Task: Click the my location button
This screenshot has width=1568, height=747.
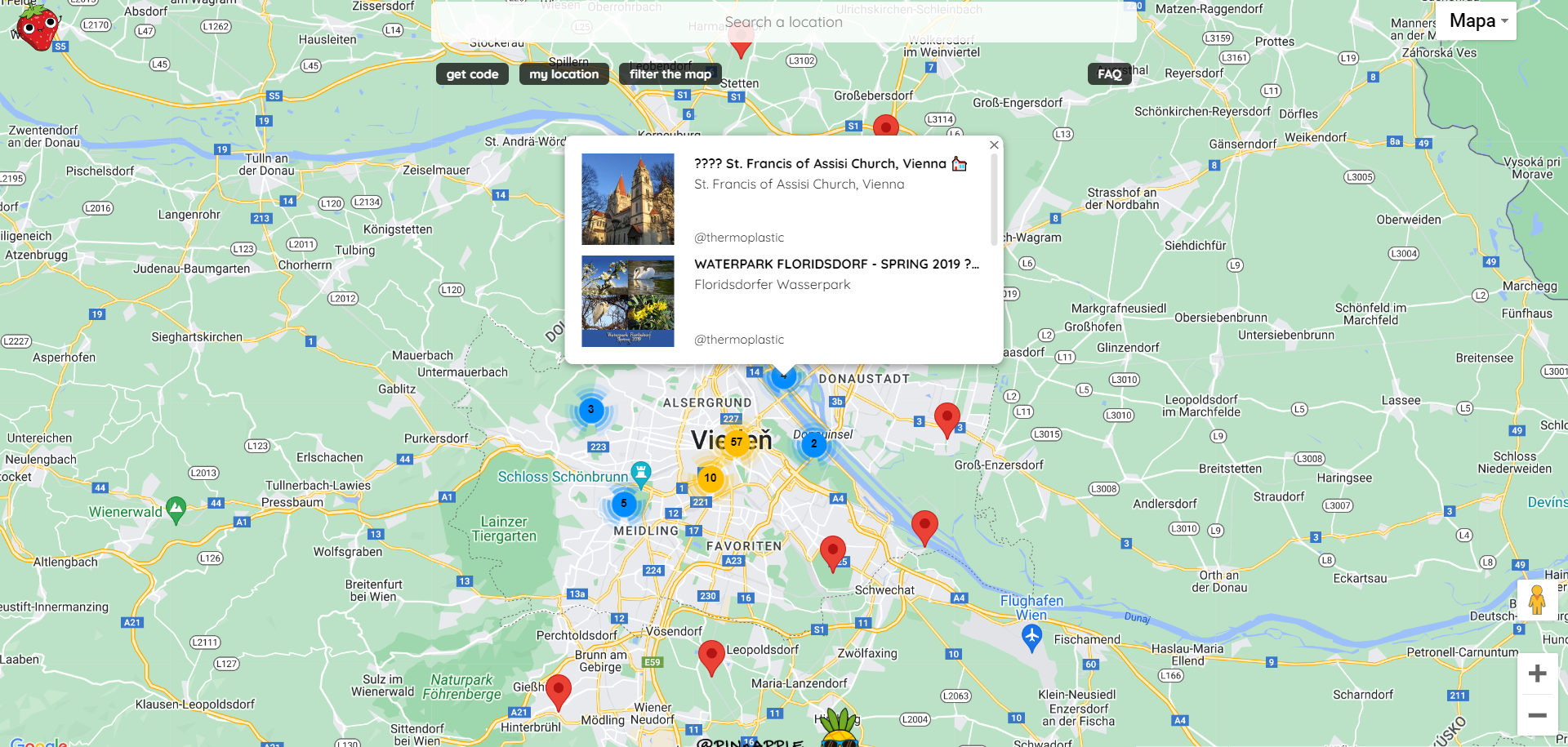Action: [x=563, y=74]
